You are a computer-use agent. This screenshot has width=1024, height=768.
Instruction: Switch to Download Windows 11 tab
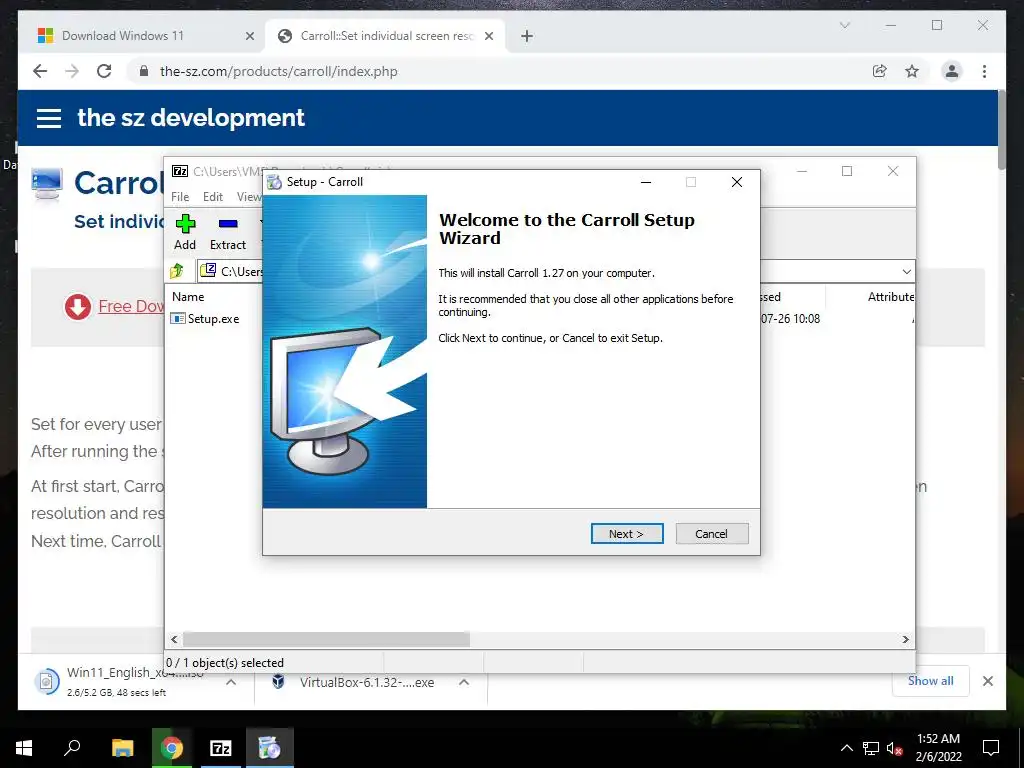click(123, 36)
